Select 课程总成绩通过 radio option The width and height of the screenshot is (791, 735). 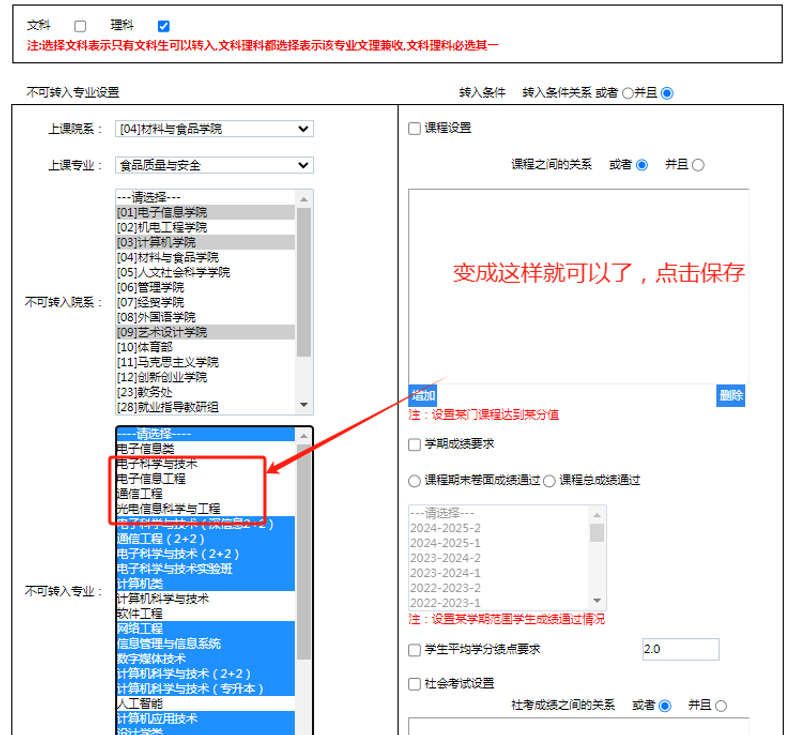(549, 481)
